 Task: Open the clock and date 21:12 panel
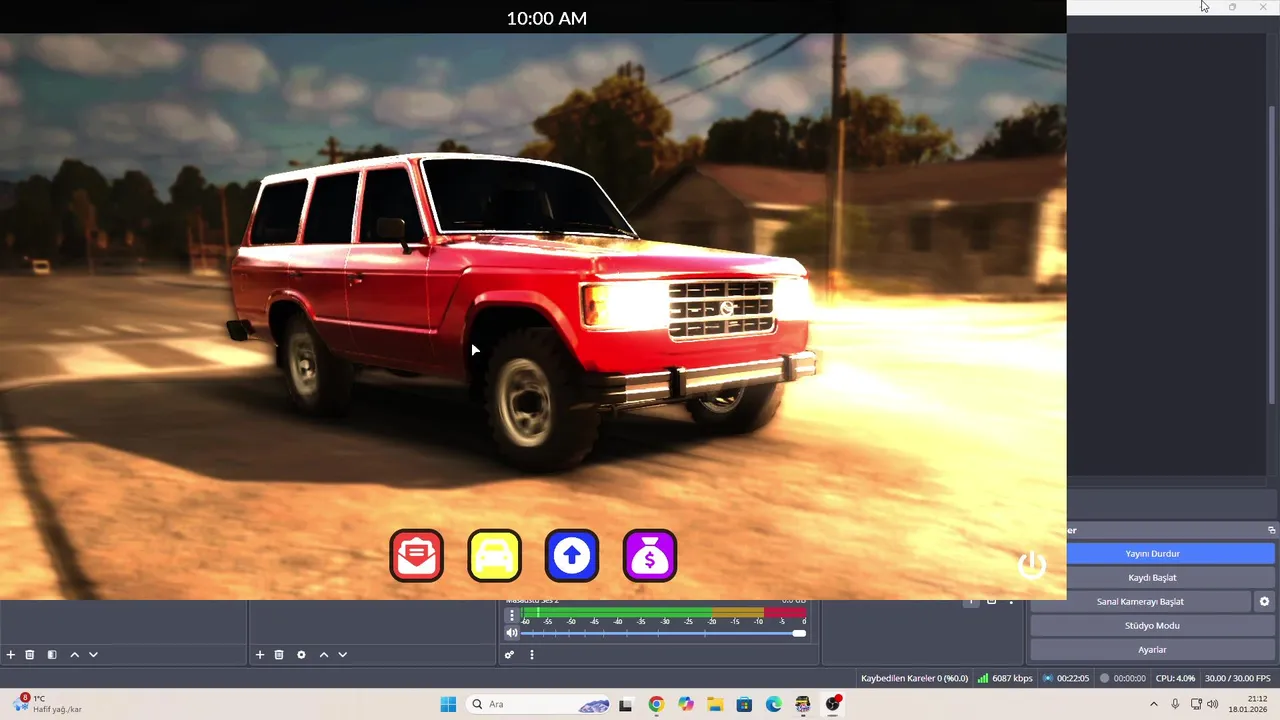pyautogui.click(x=1248, y=704)
